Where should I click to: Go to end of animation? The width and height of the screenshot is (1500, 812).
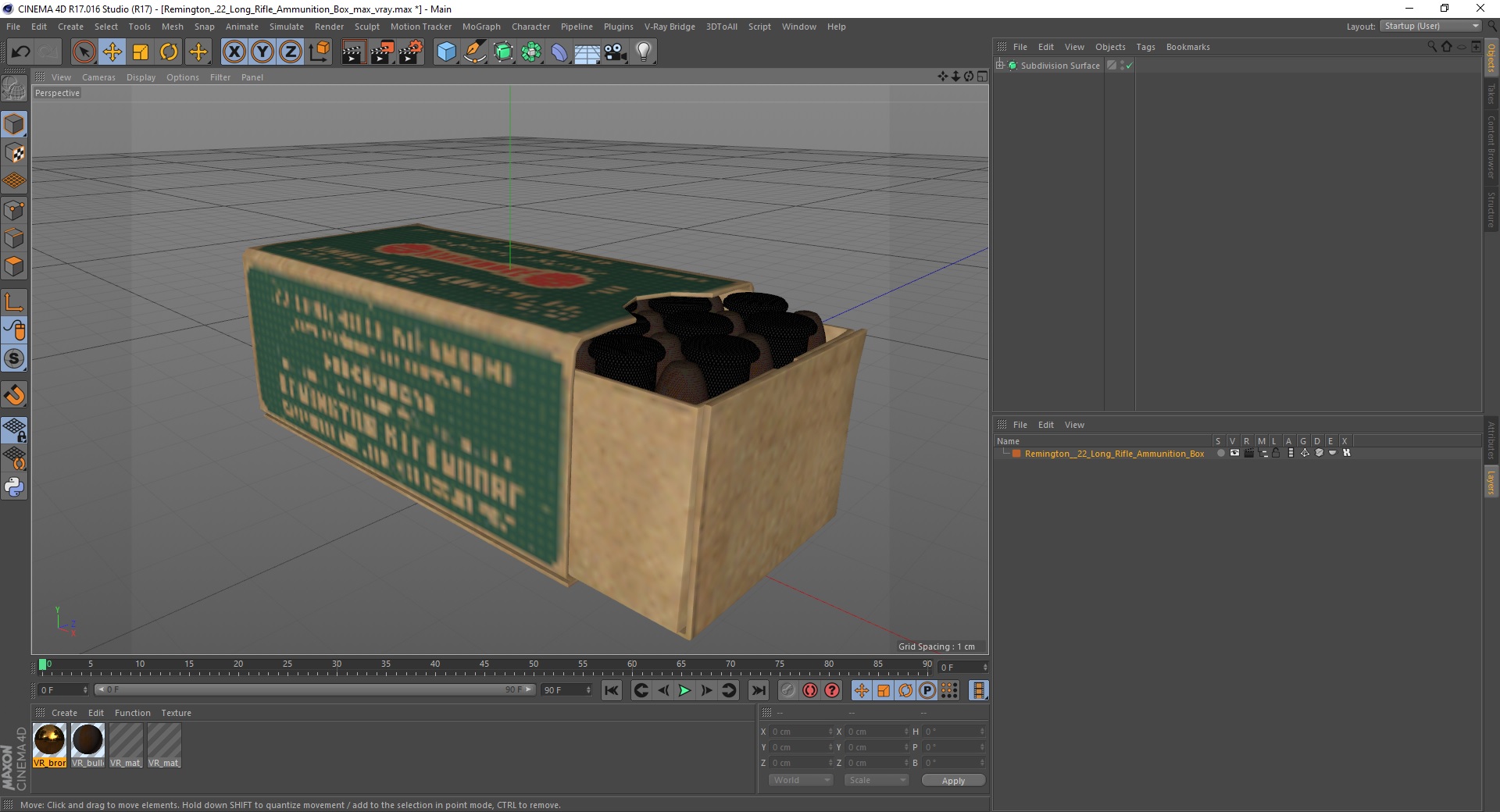click(x=758, y=690)
